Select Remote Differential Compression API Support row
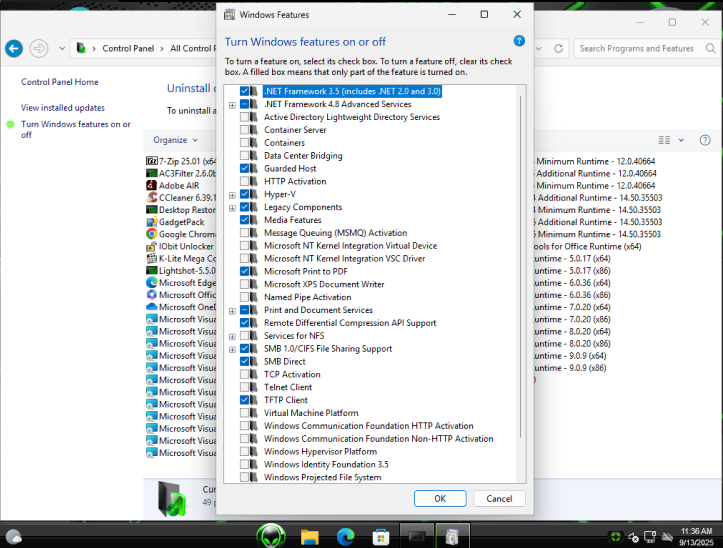The width and height of the screenshot is (723, 548). [x=350, y=323]
